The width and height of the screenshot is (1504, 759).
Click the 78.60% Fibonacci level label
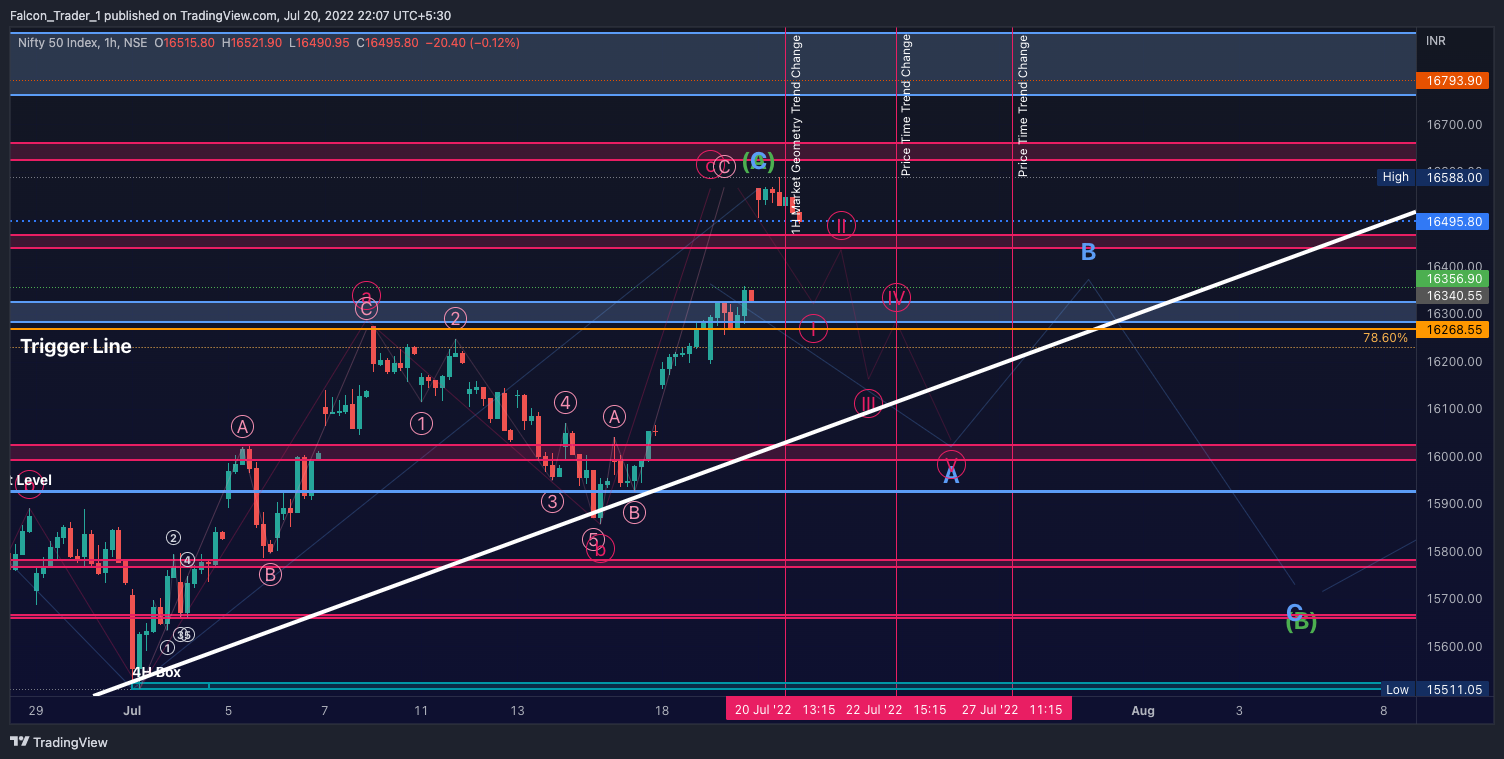click(1385, 338)
